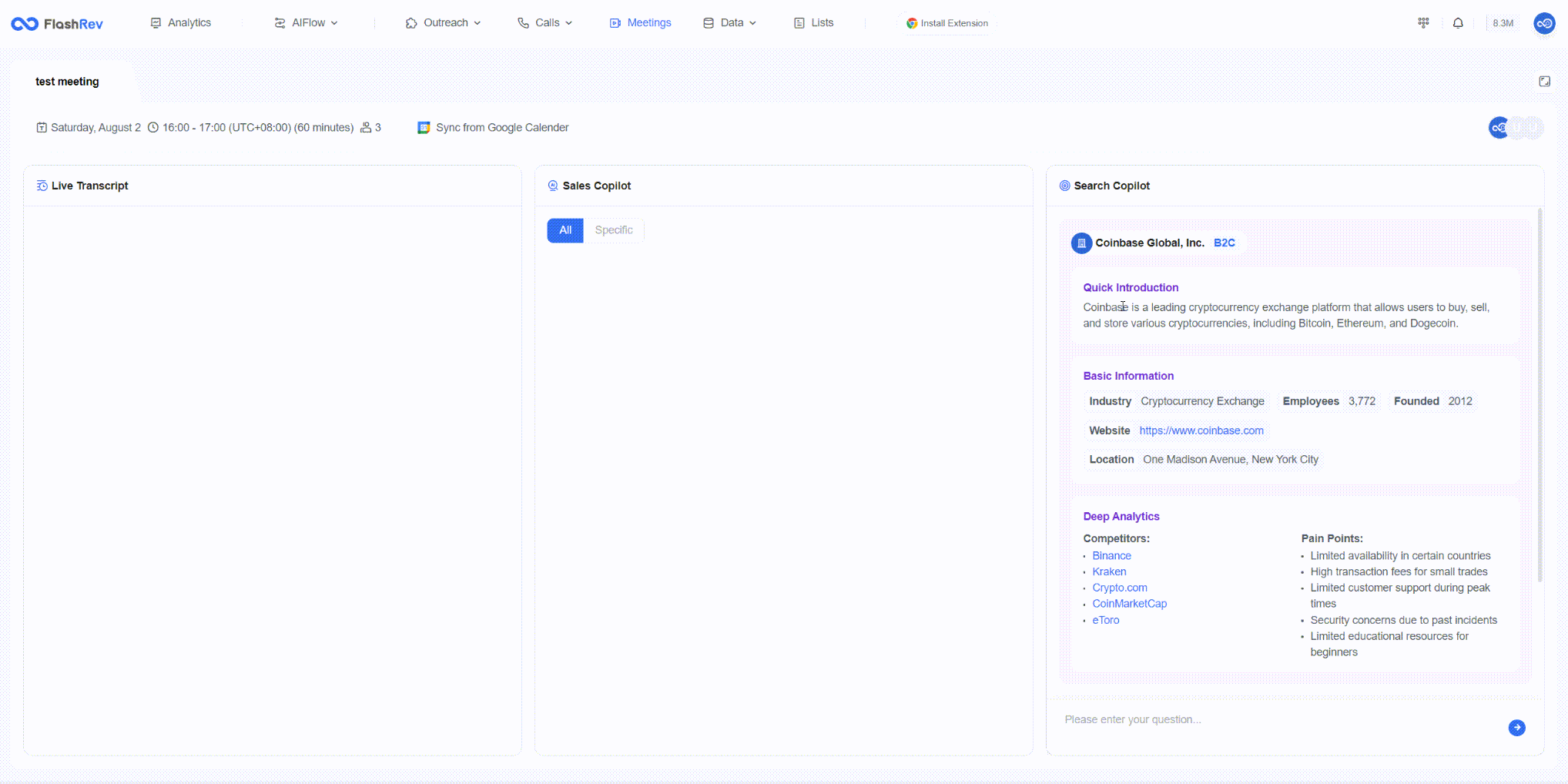Click the FlashRev logo
Screen dimensions: 1568x784
click(x=57, y=24)
